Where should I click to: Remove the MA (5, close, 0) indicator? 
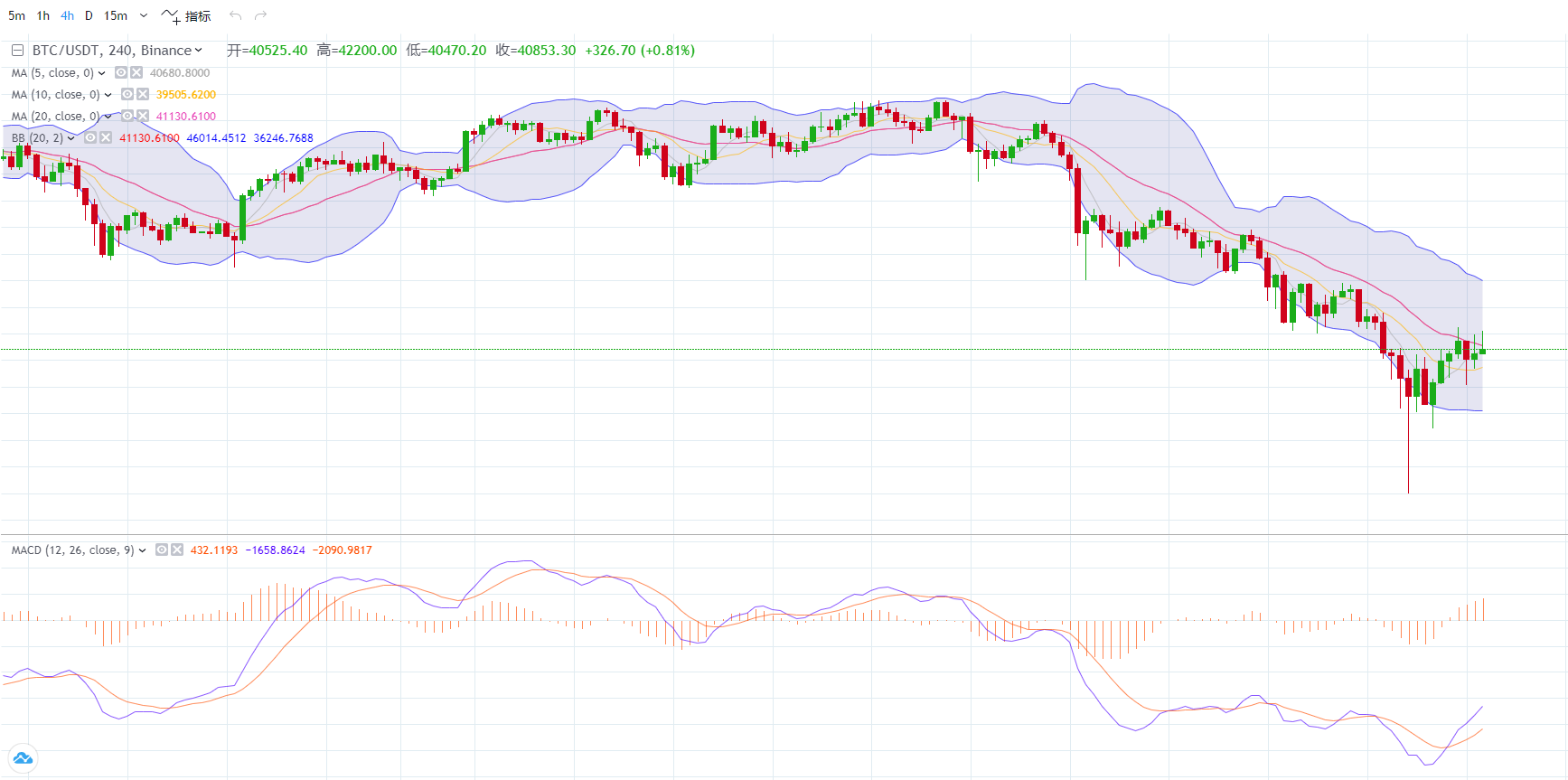pos(136,73)
